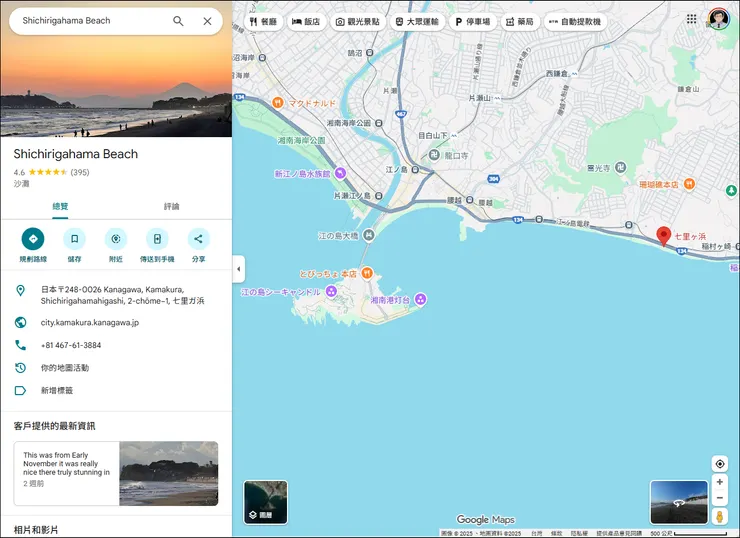Viewport: 740px width, 538px height.
Task: Click the address row starting 日本 〒248-0026
Action: [x=116, y=295]
